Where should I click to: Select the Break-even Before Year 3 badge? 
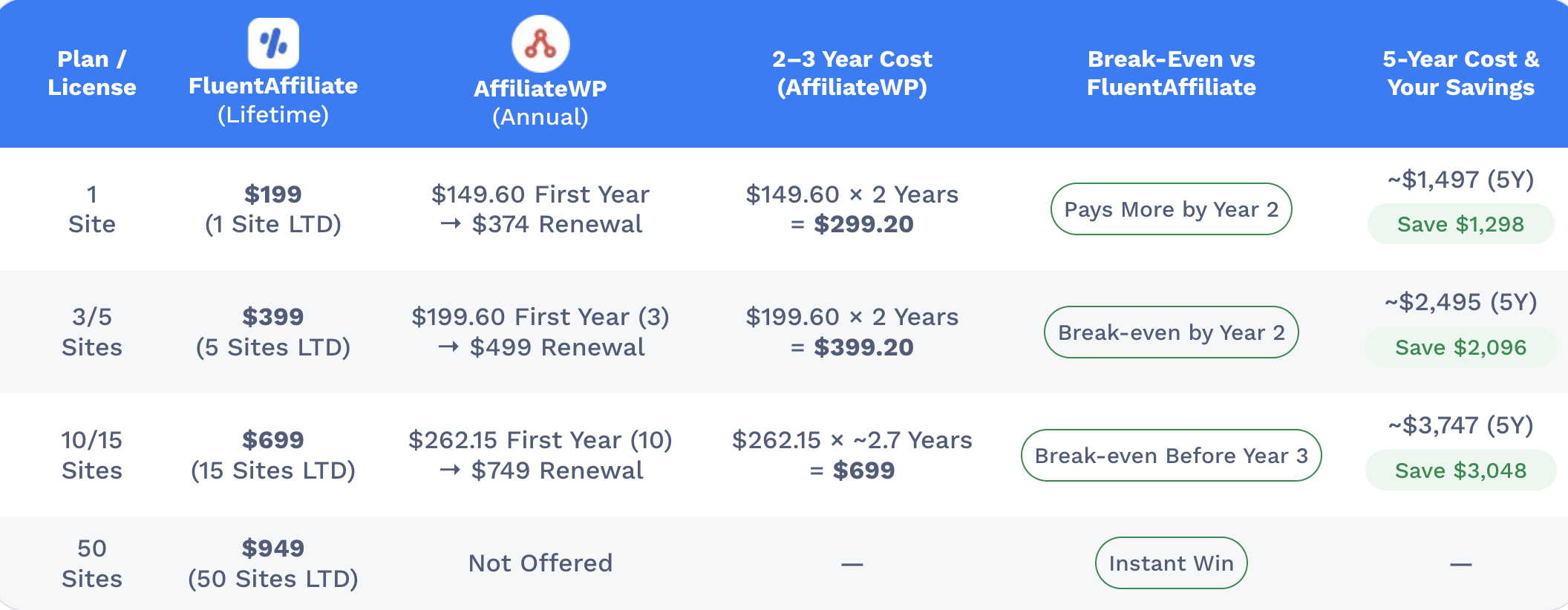[x=1171, y=456]
